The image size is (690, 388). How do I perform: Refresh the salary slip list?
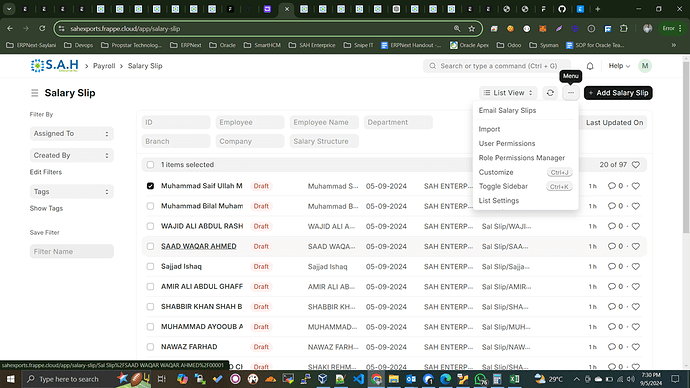[550, 93]
